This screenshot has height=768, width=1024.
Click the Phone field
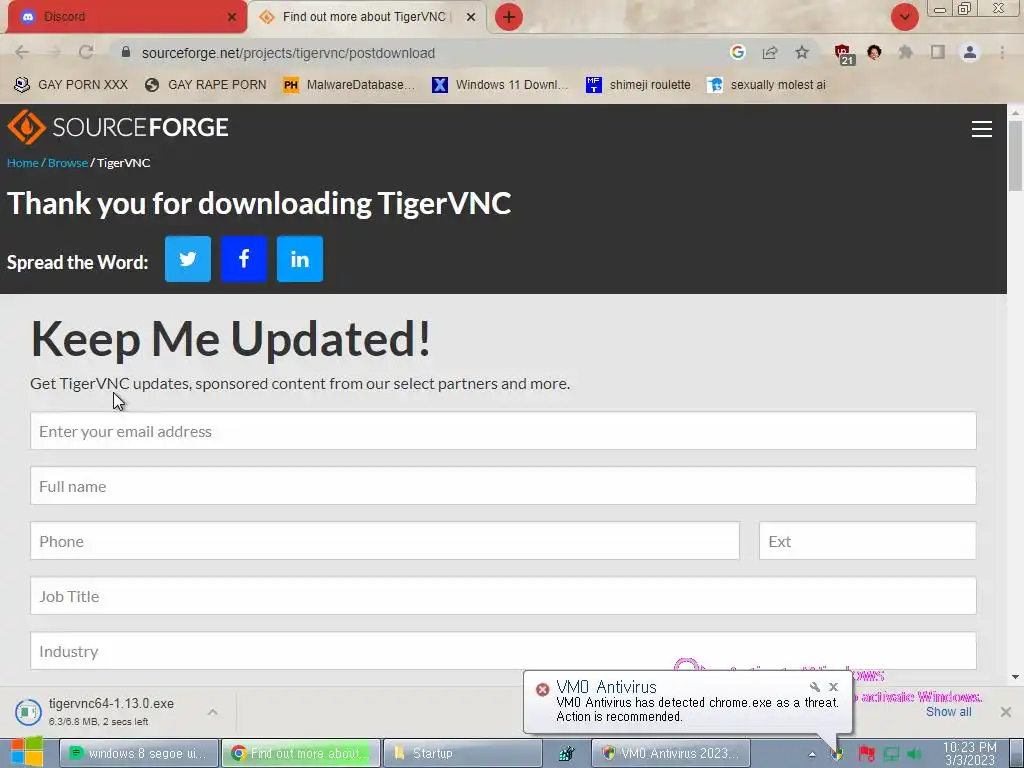coord(385,541)
